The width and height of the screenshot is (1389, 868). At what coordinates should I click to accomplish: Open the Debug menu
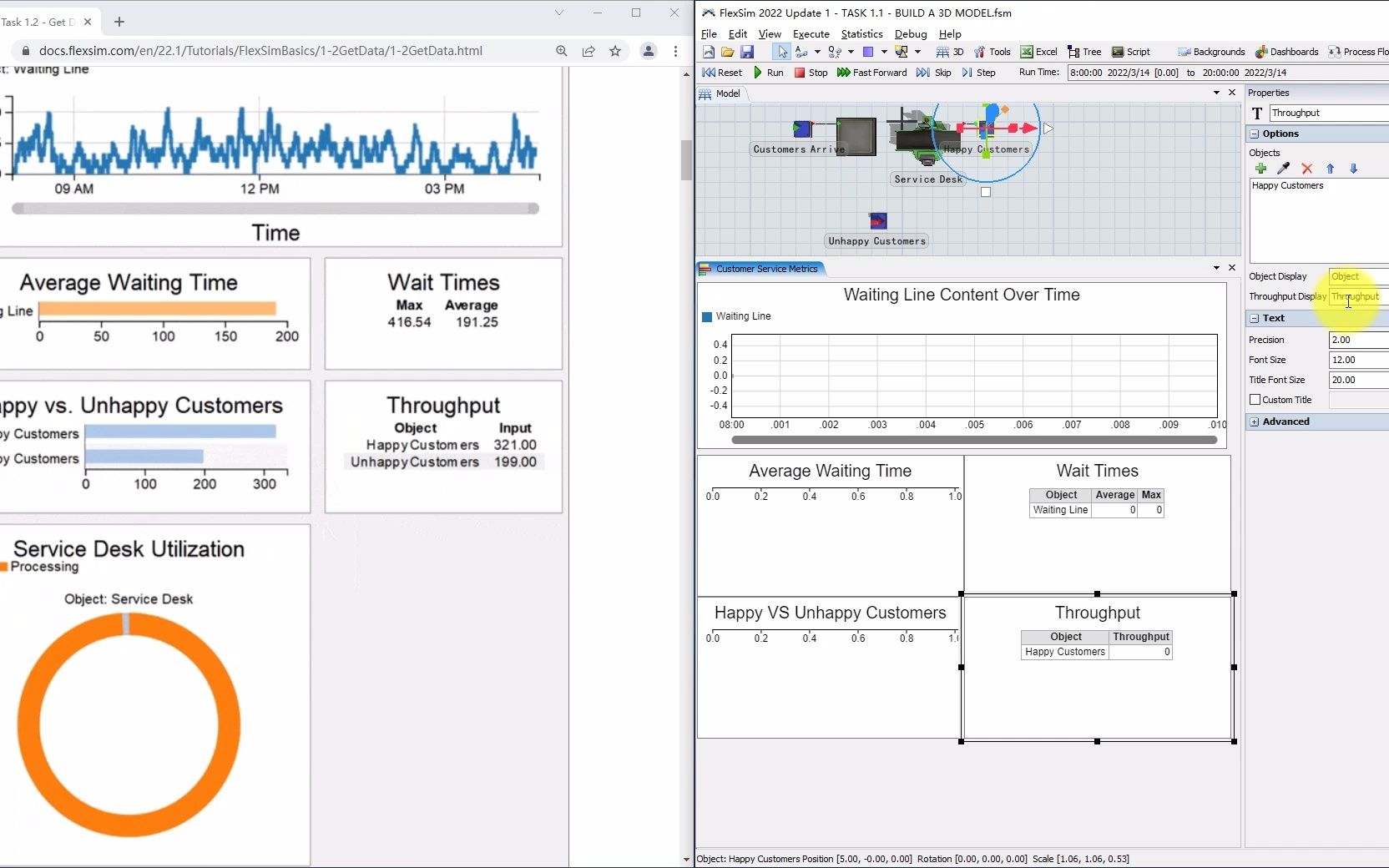pos(911,34)
